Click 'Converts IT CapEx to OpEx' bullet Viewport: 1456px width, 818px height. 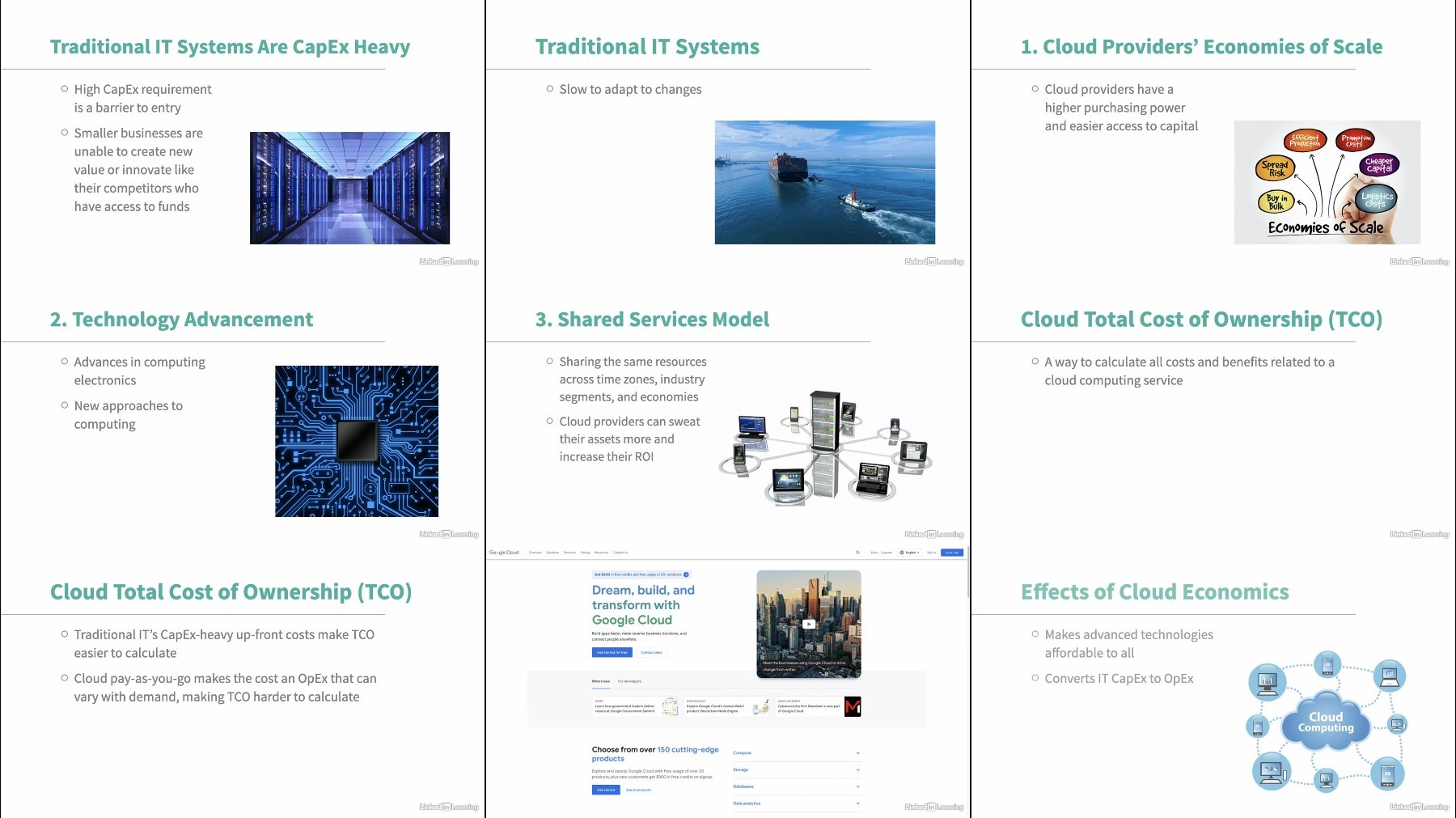pyautogui.click(x=1119, y=678)
